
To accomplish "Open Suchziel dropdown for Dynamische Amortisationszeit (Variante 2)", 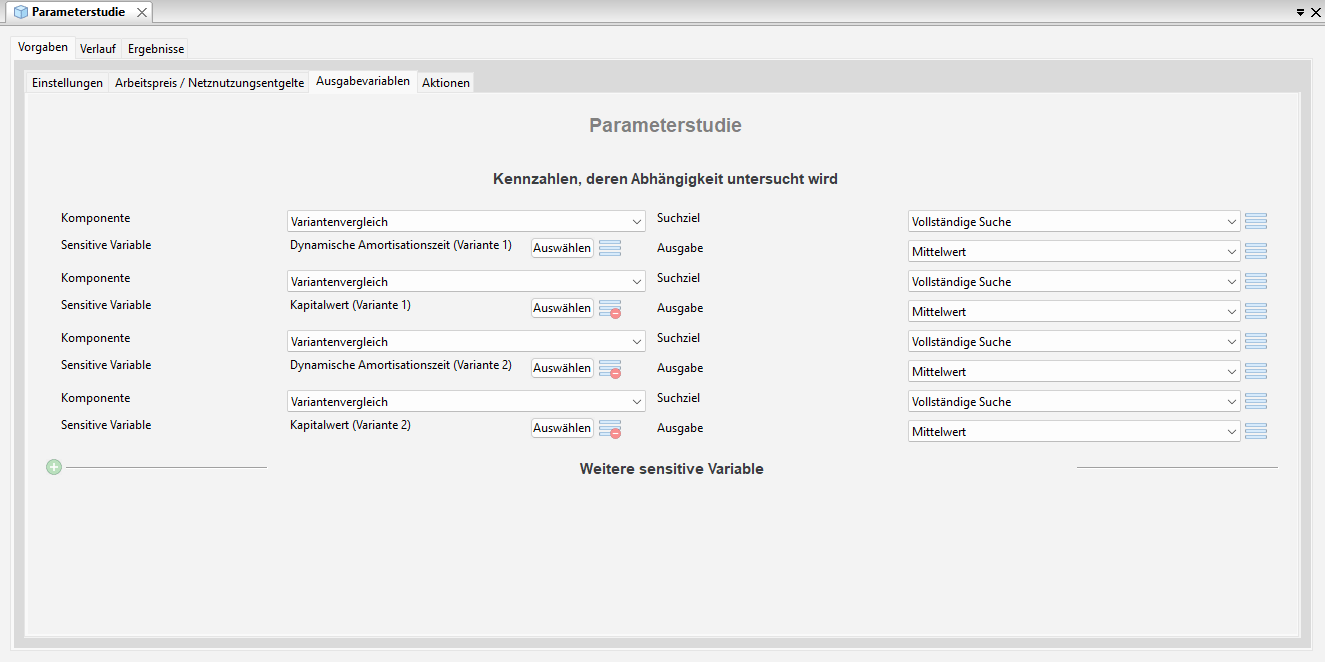I will pyautogui.click(x=1231, y=342).
